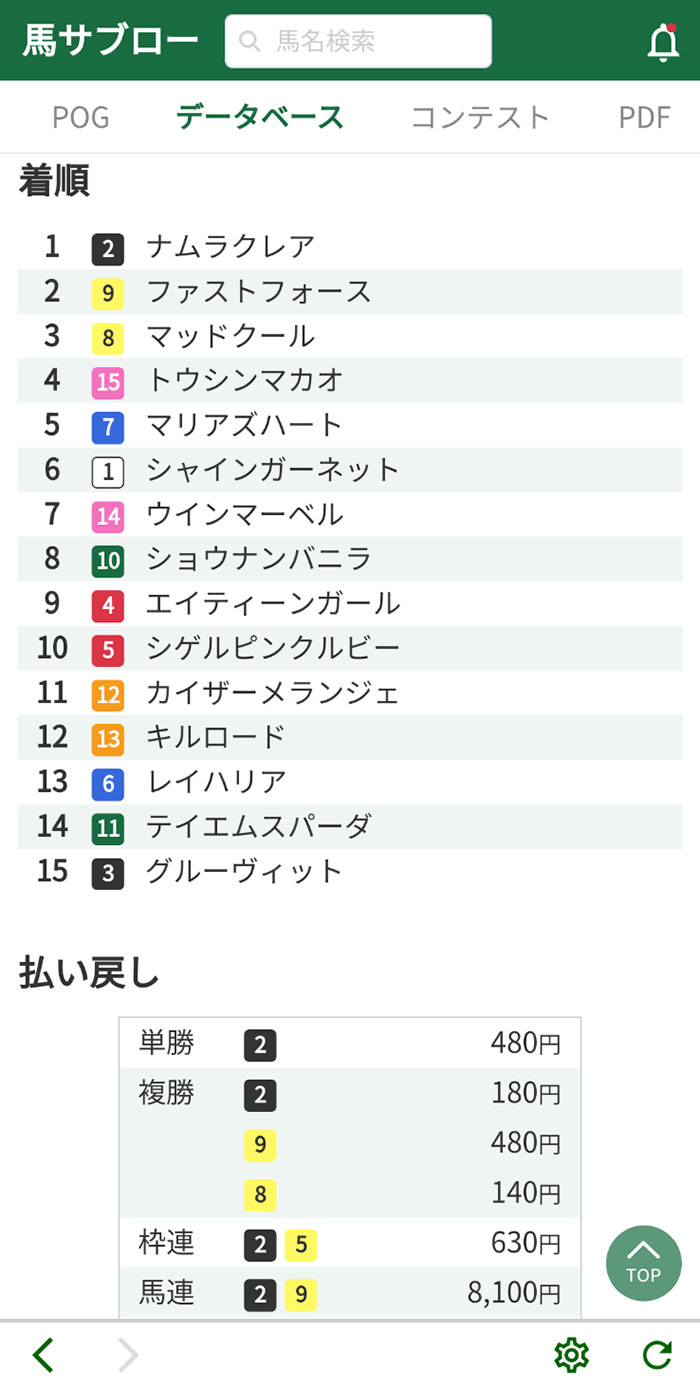
Task: Open the notifications bell
Action: coord(663,43)
